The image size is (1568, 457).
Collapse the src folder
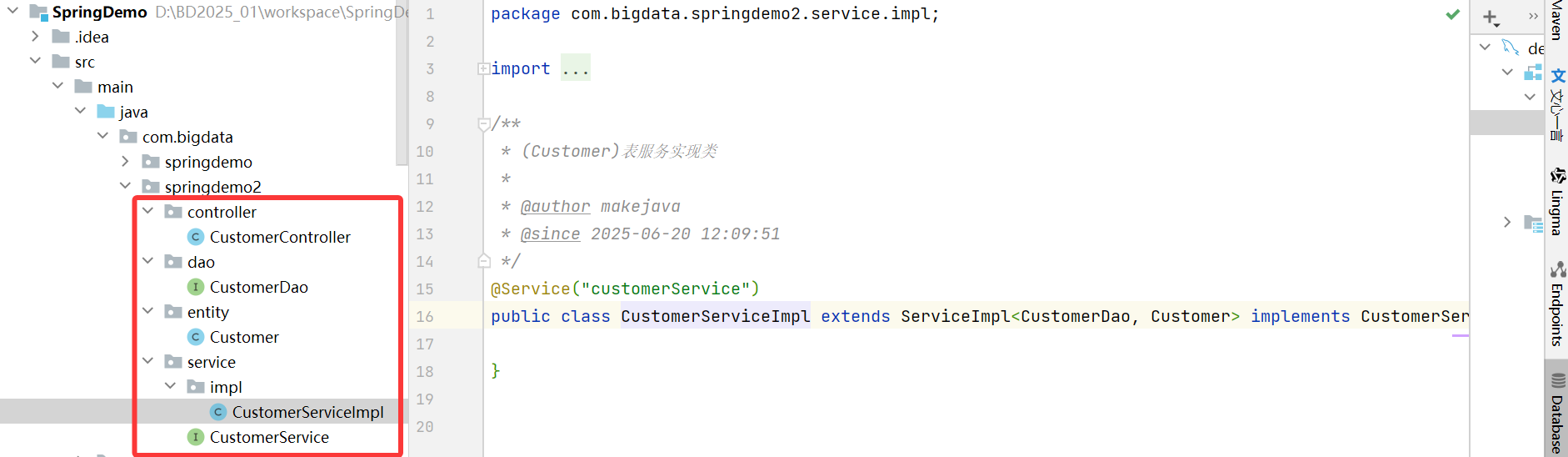tap(35, 61)
